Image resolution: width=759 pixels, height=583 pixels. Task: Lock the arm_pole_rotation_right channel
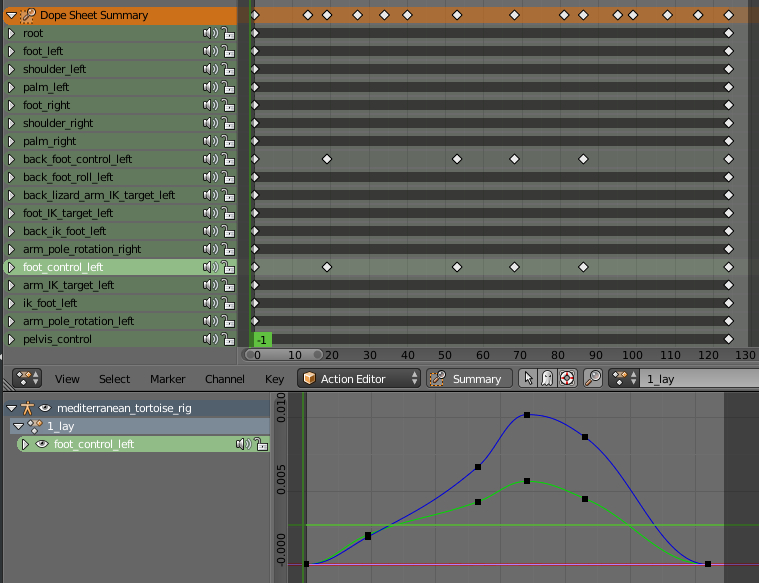point(228,249)
